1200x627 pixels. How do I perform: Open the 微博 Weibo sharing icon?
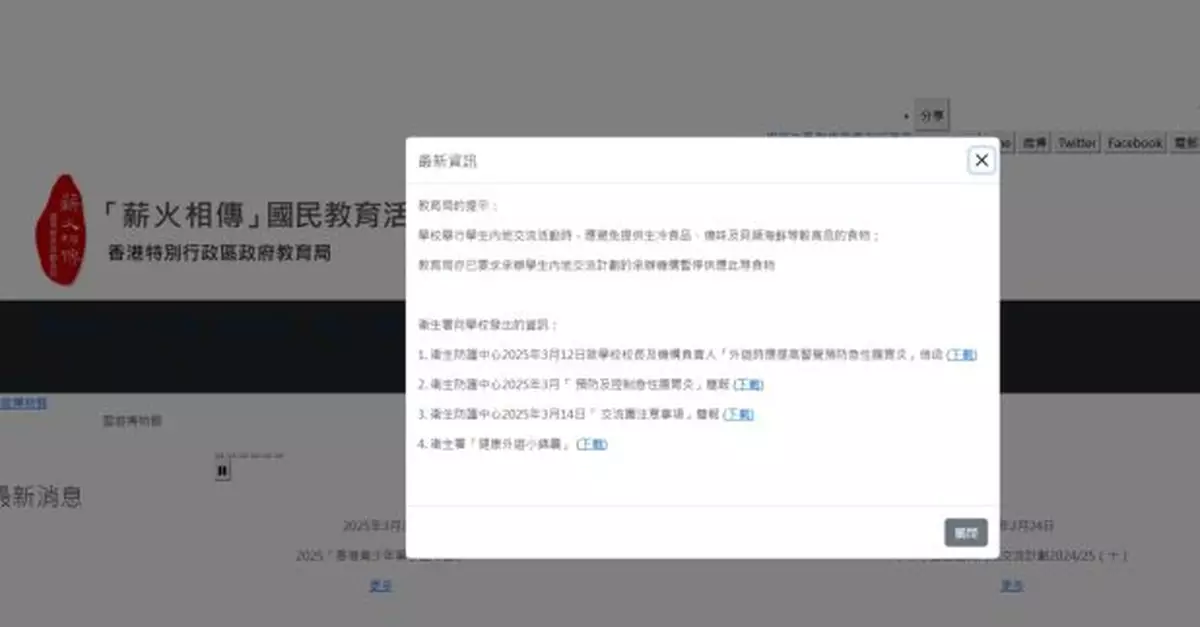1035,141
